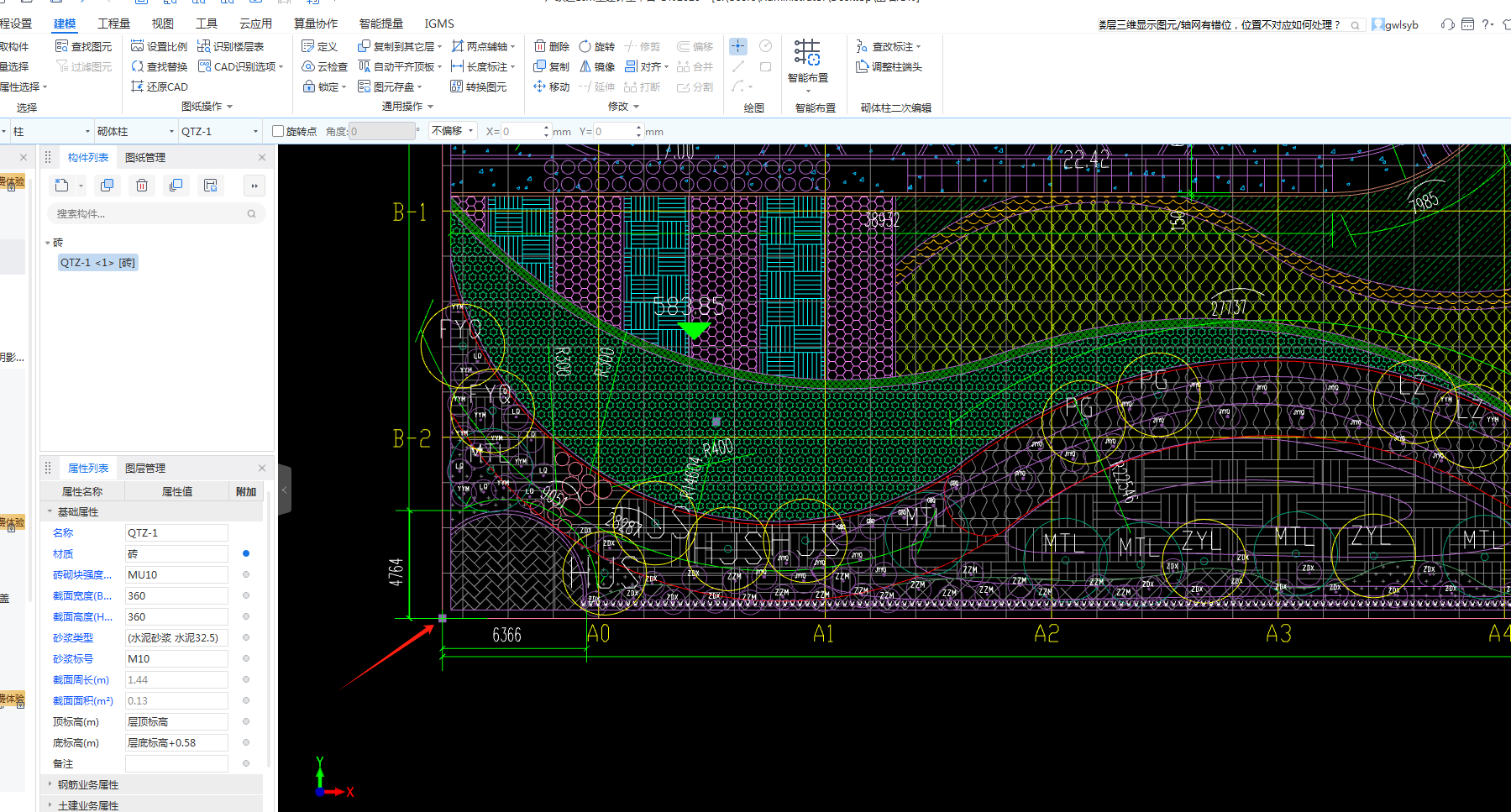Viewport: 1511px width, 812px height.
Task: Click 两点辅轴 button
Action: [x=483, y=46]
